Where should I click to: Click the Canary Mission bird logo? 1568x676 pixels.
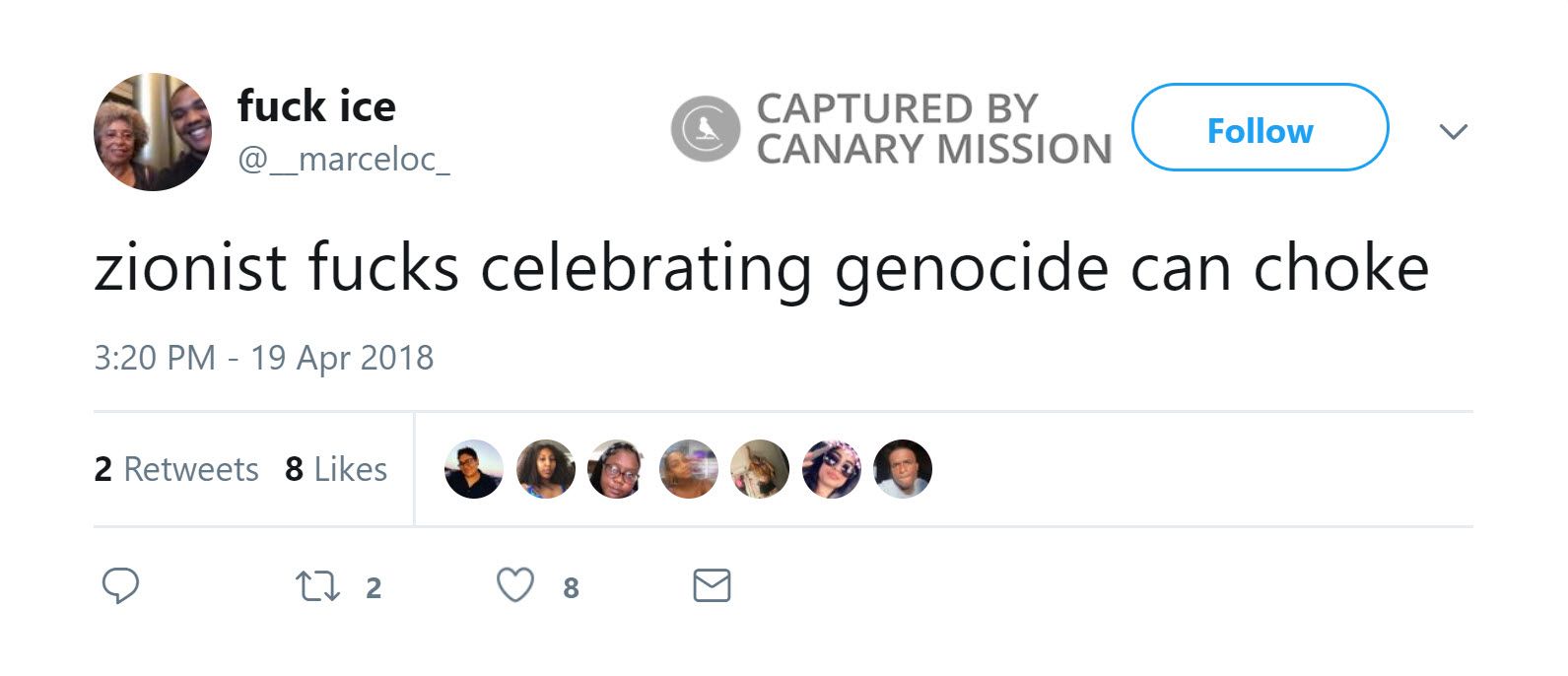point(704,128)
